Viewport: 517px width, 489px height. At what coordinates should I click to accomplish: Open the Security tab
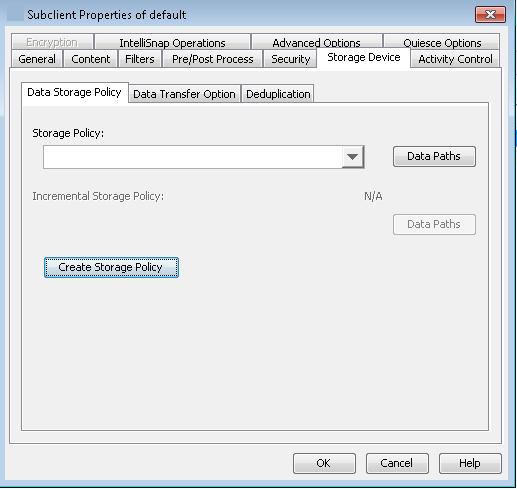(x=290, y=59)
